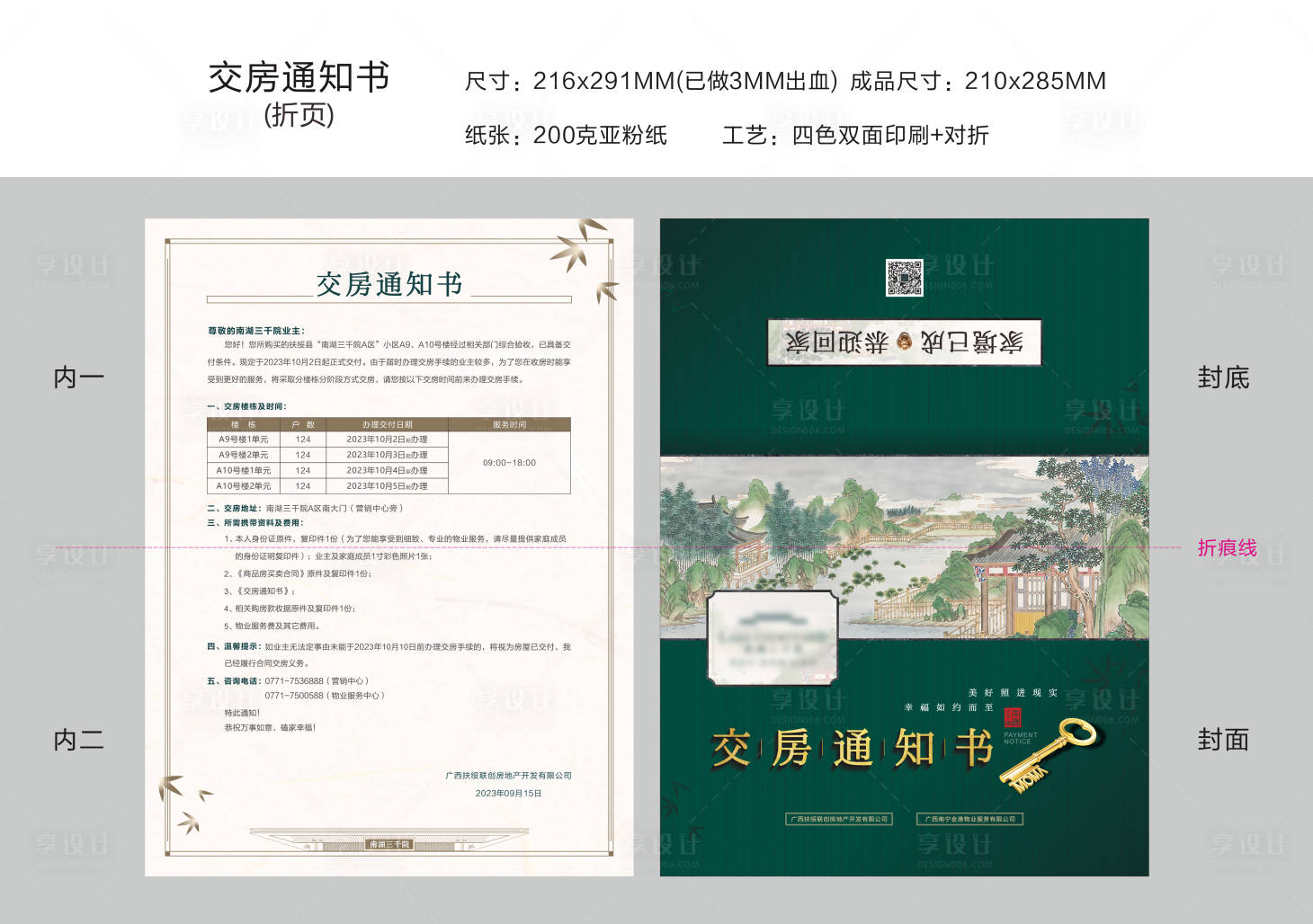Select table cell A9号楼2单元
Image resolution: width=1313 pixels, height=924 pixels.
(243, 455)
